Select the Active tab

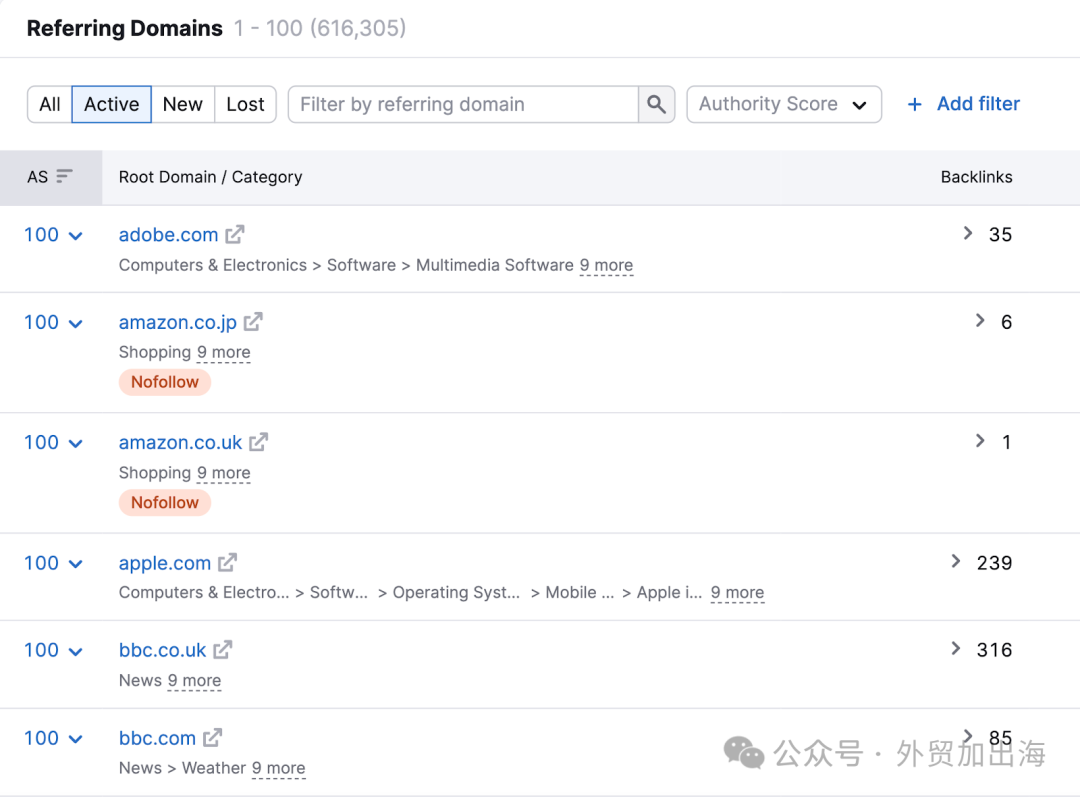coord(112,104)
